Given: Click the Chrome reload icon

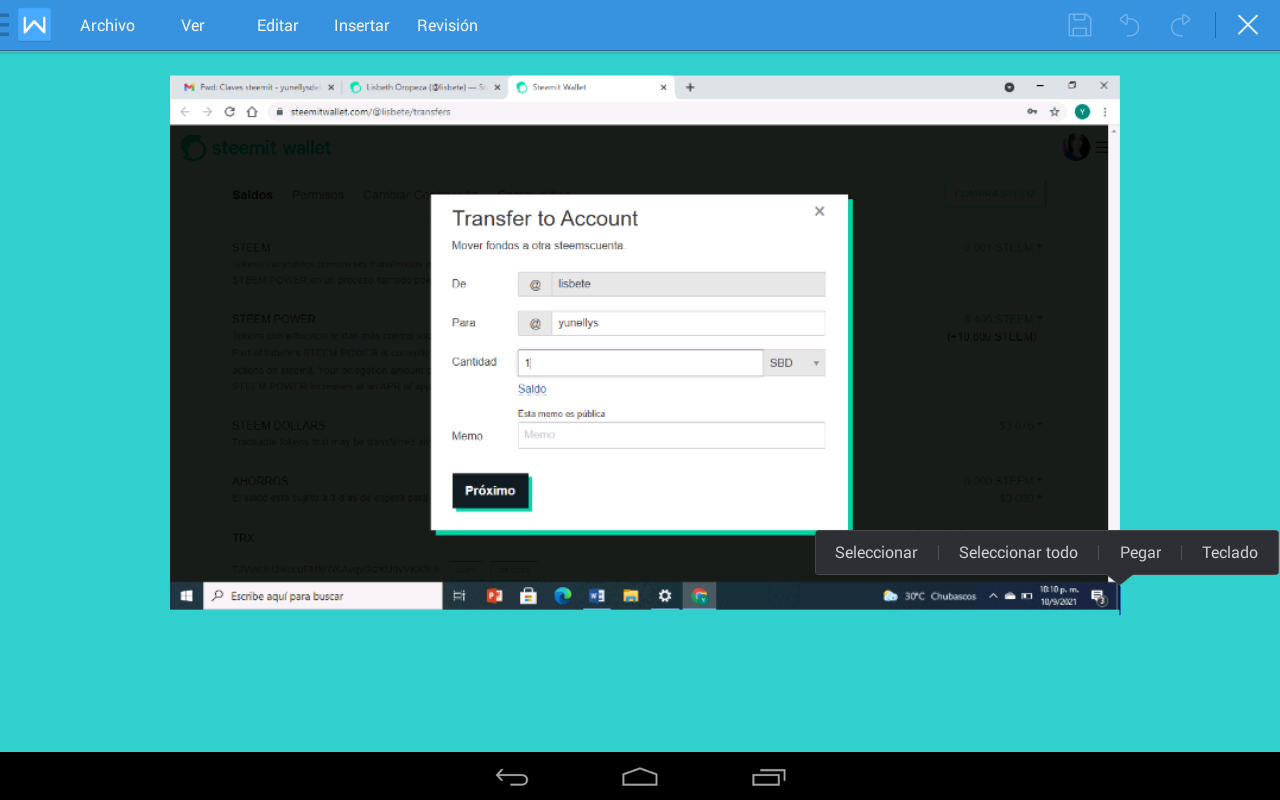Looking at the screenshot, I should [x=230, y=112].
